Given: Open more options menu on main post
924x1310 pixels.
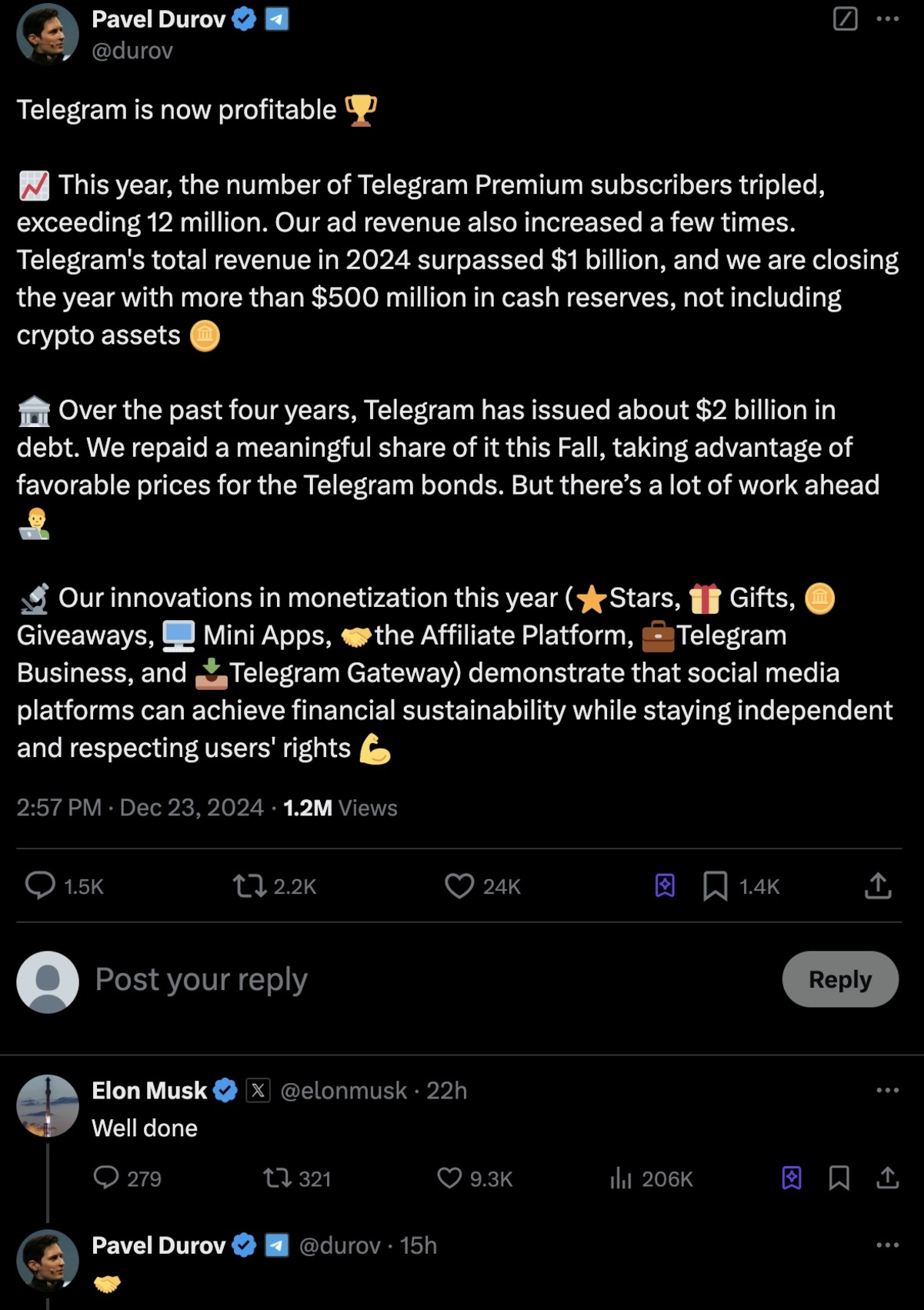Looking at the screenshot, I should (x=888, y=18).
